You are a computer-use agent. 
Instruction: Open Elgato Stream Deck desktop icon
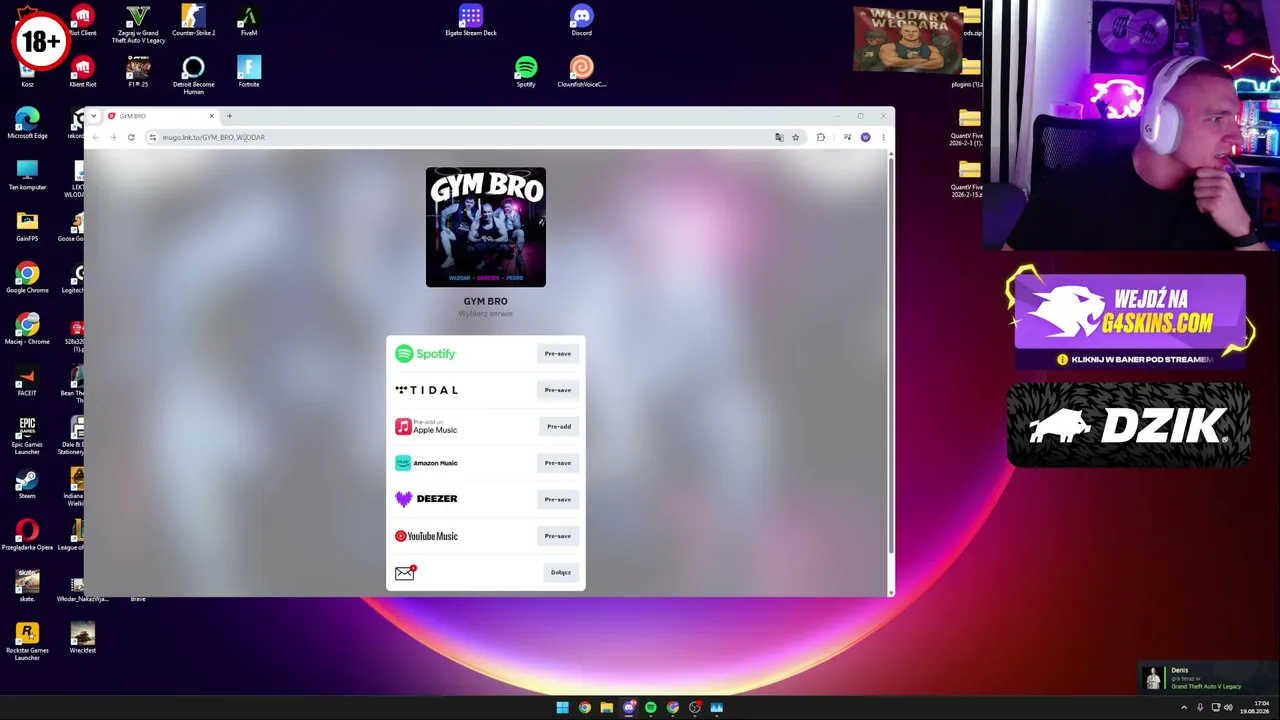(470, 21)
